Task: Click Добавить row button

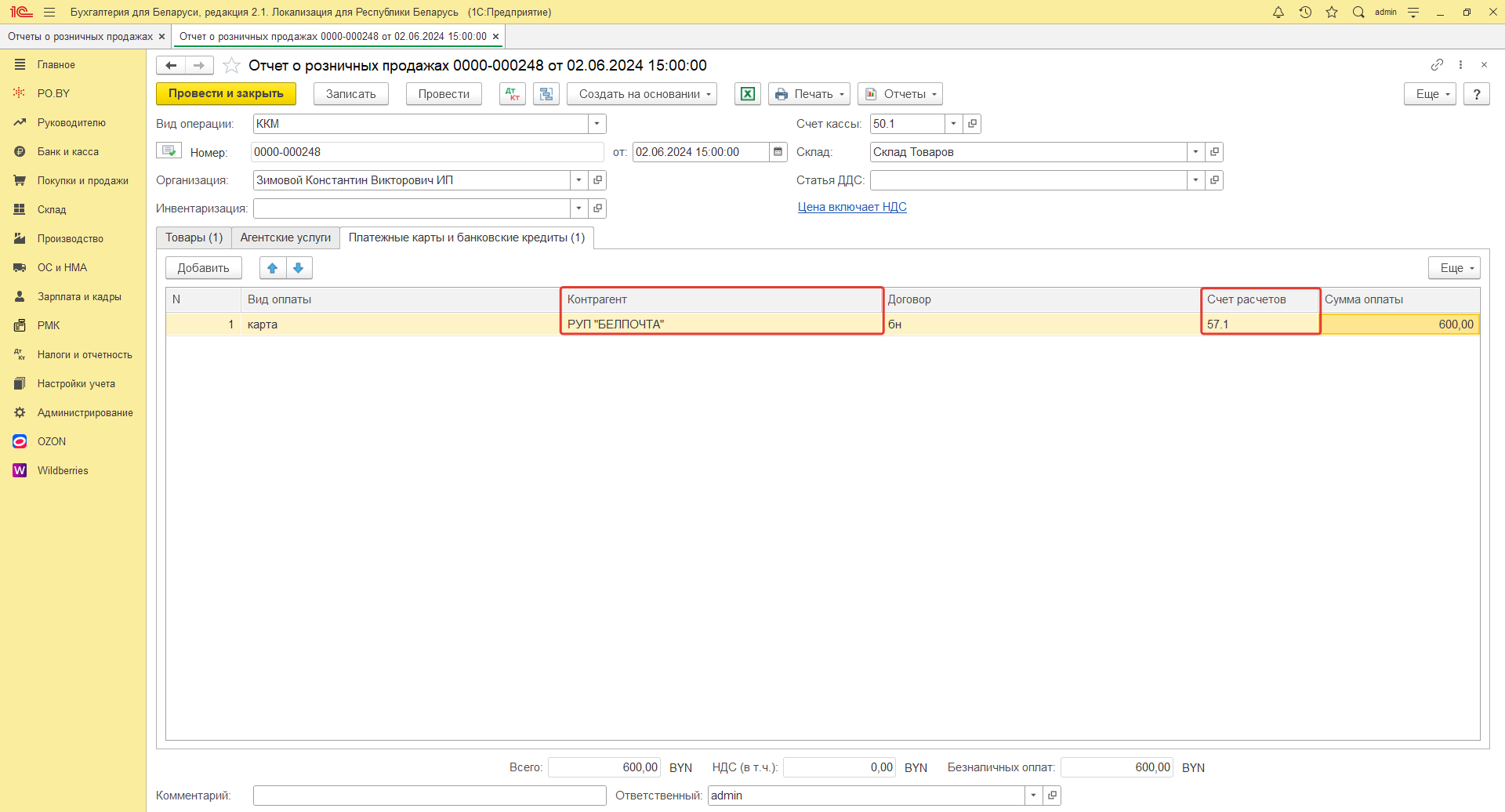Action: 204,268
